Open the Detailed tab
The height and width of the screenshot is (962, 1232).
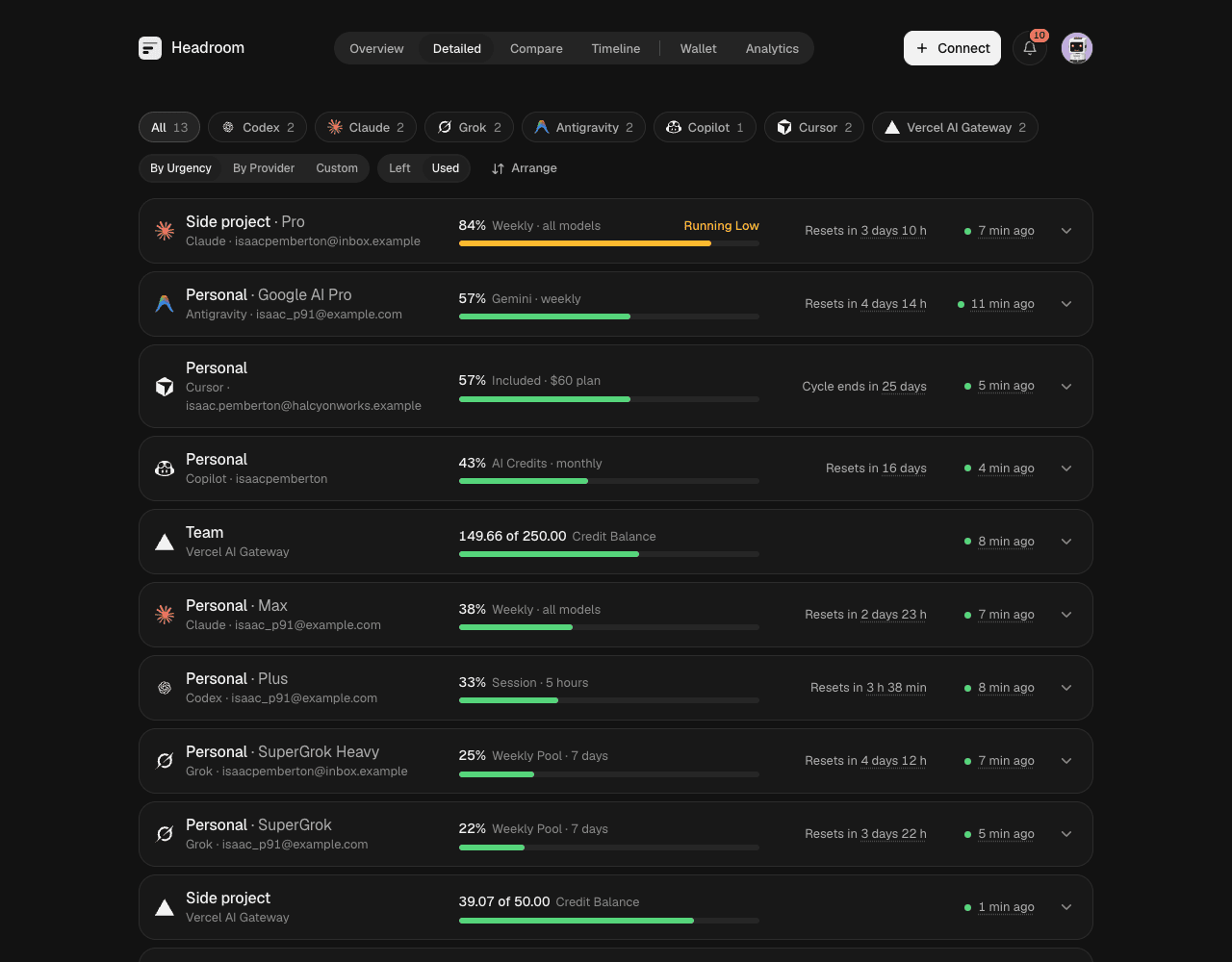[457, 48]
